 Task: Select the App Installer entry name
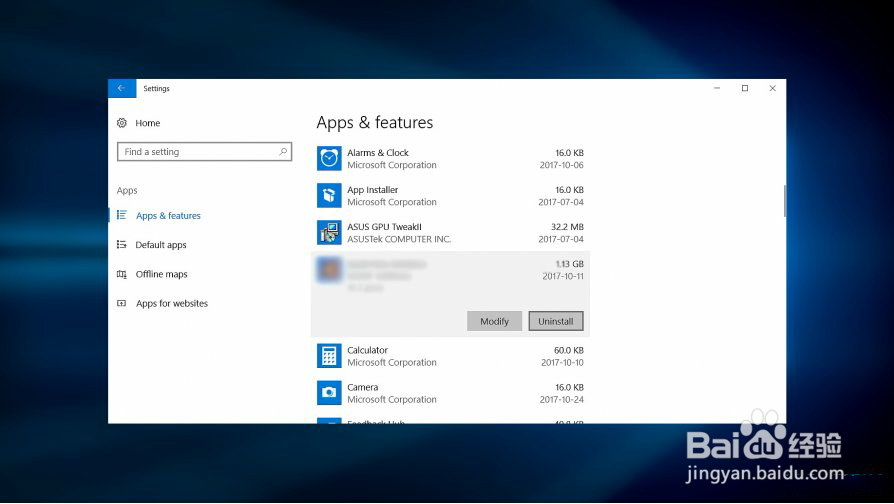[x=373, y=190]
